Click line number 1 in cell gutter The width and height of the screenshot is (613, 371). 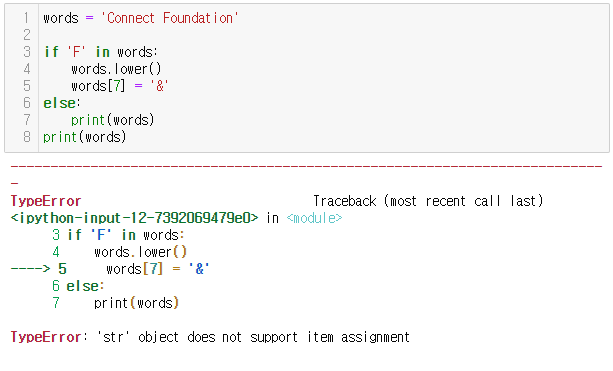pyautogui.click(x=26, y=18)
